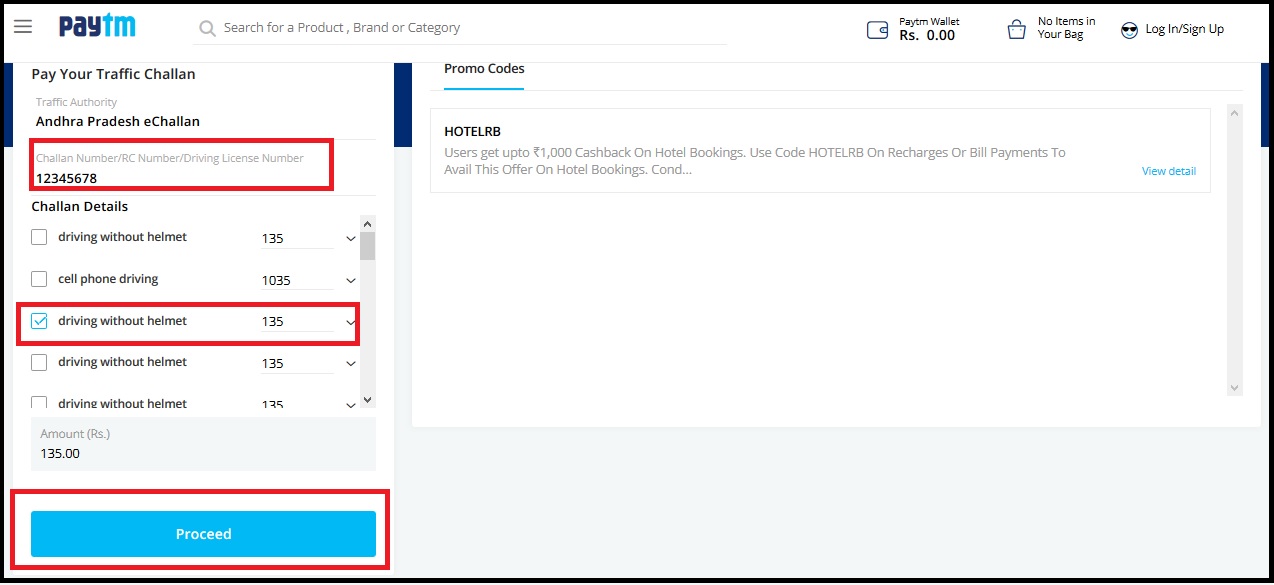
Task: Expand the checked driving without helmet row
Action: [351, 322]
